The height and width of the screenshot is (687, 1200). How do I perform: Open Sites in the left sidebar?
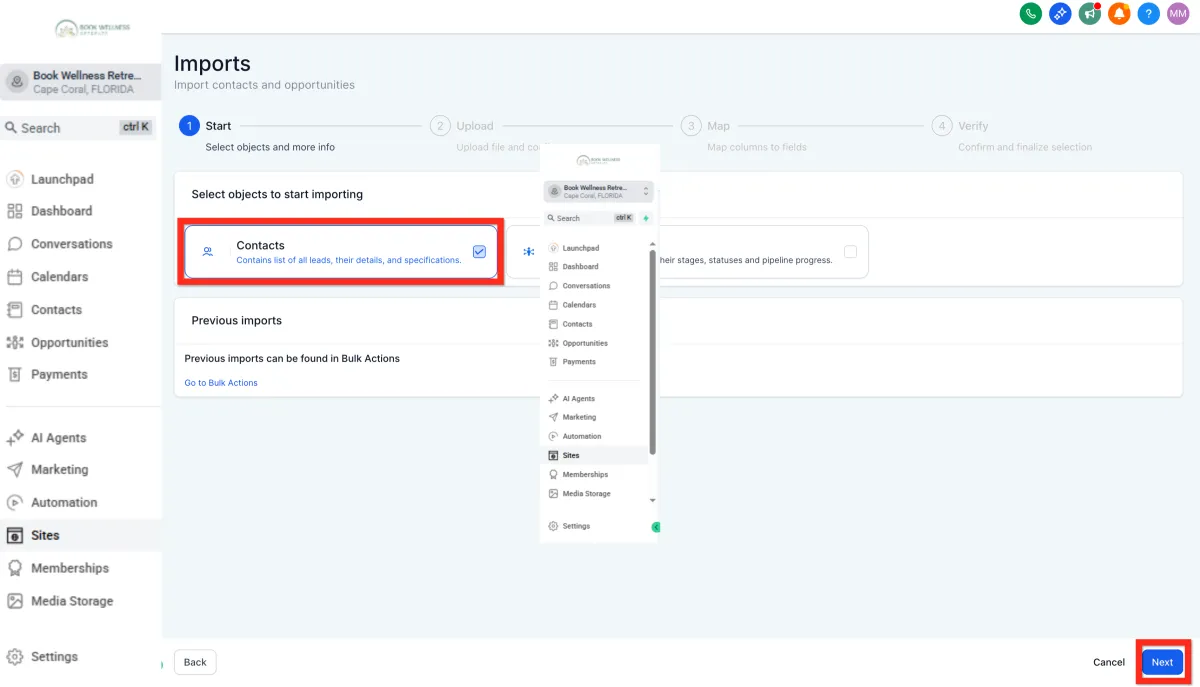tap(80, 535)
